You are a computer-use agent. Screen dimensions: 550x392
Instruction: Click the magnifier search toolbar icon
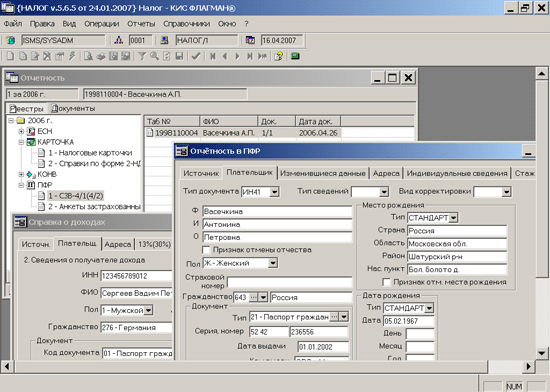[x=154, y=56]
